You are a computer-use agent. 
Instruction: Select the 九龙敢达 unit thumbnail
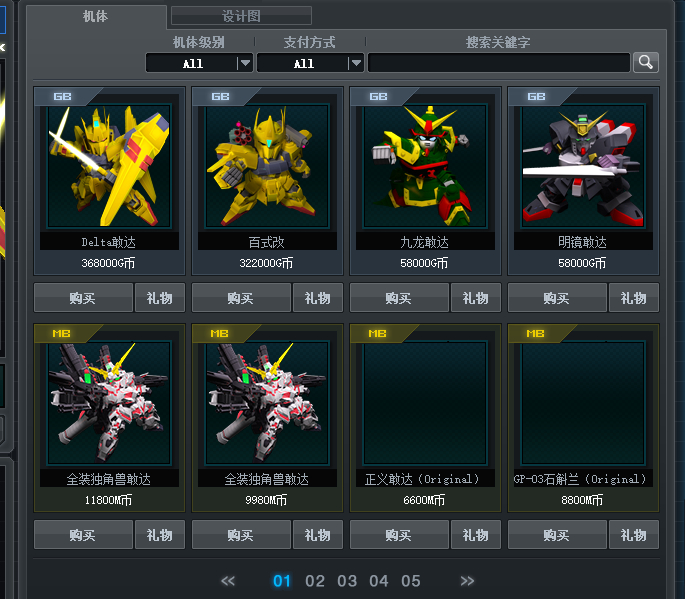(426, 166)
